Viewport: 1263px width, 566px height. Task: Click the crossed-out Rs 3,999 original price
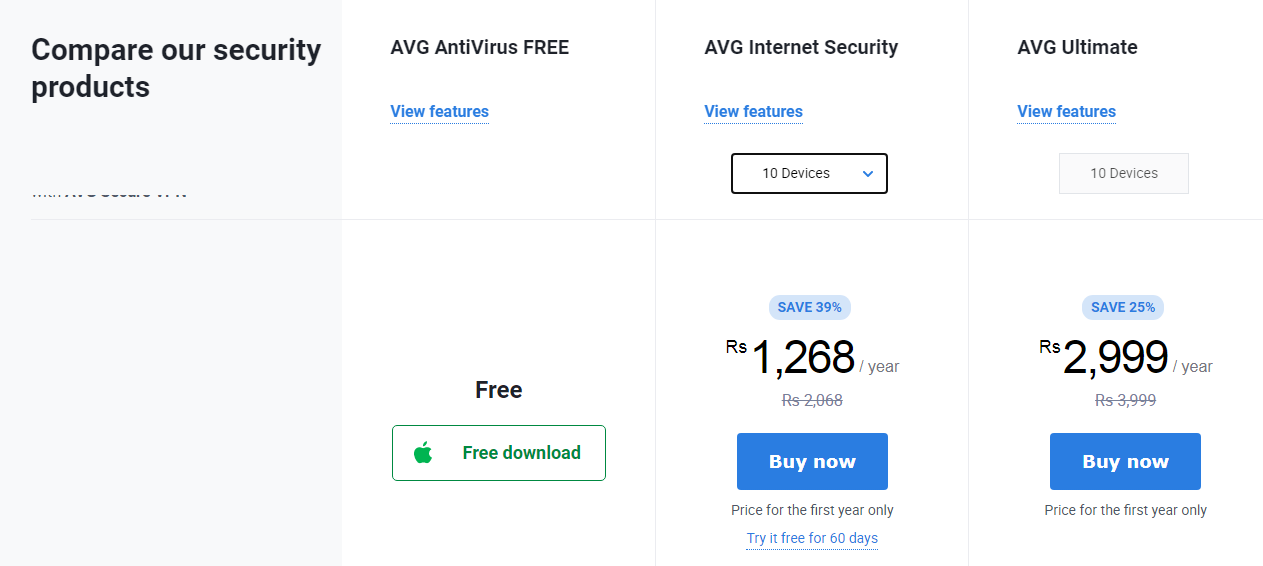(1125, 400)
